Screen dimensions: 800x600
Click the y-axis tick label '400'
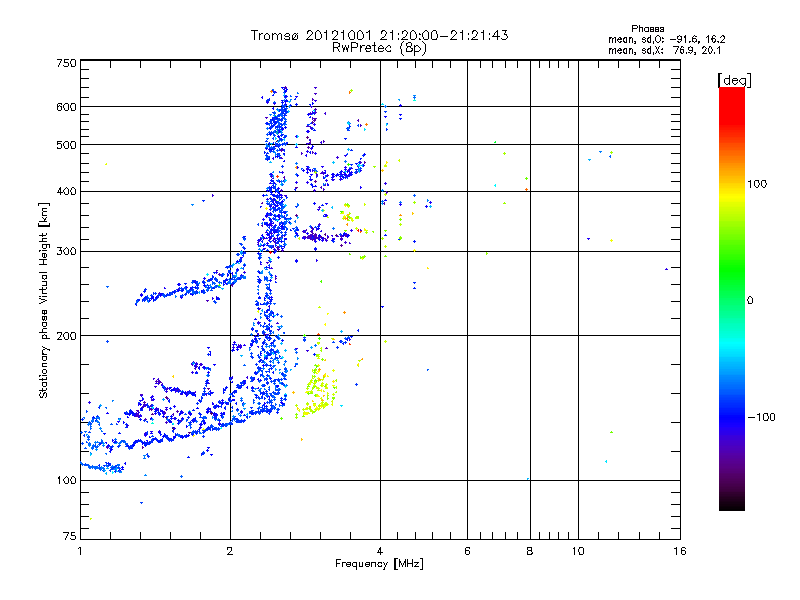(x=66, y=192)
